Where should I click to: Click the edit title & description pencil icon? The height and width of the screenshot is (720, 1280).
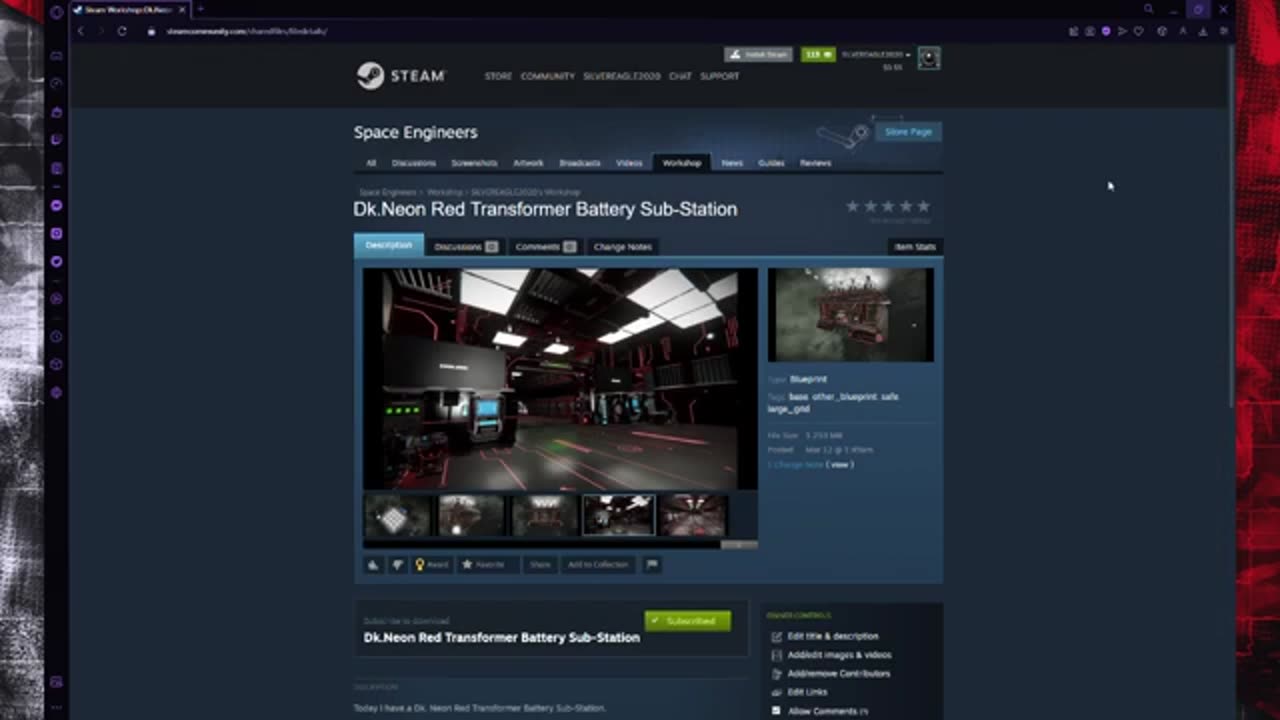coord(777,636)
